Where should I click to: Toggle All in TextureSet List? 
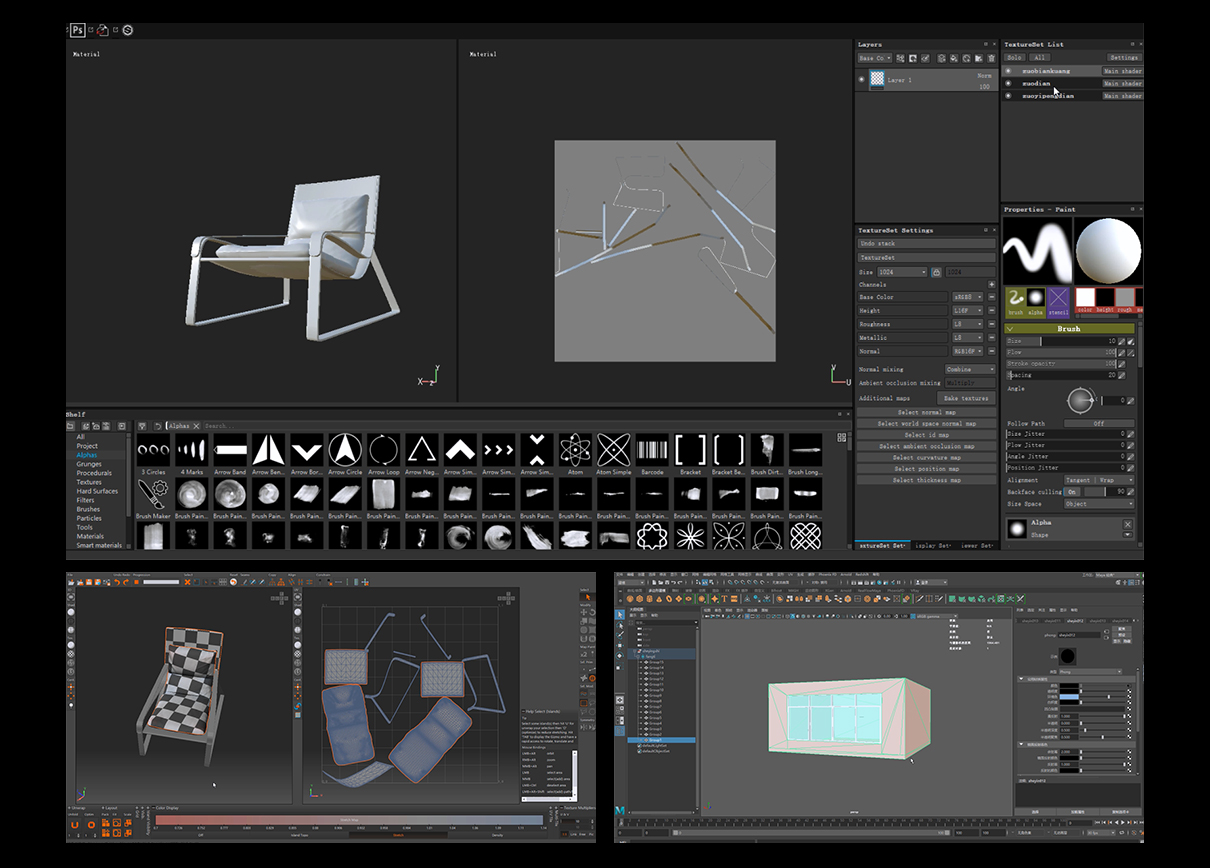click(1039, 58)
